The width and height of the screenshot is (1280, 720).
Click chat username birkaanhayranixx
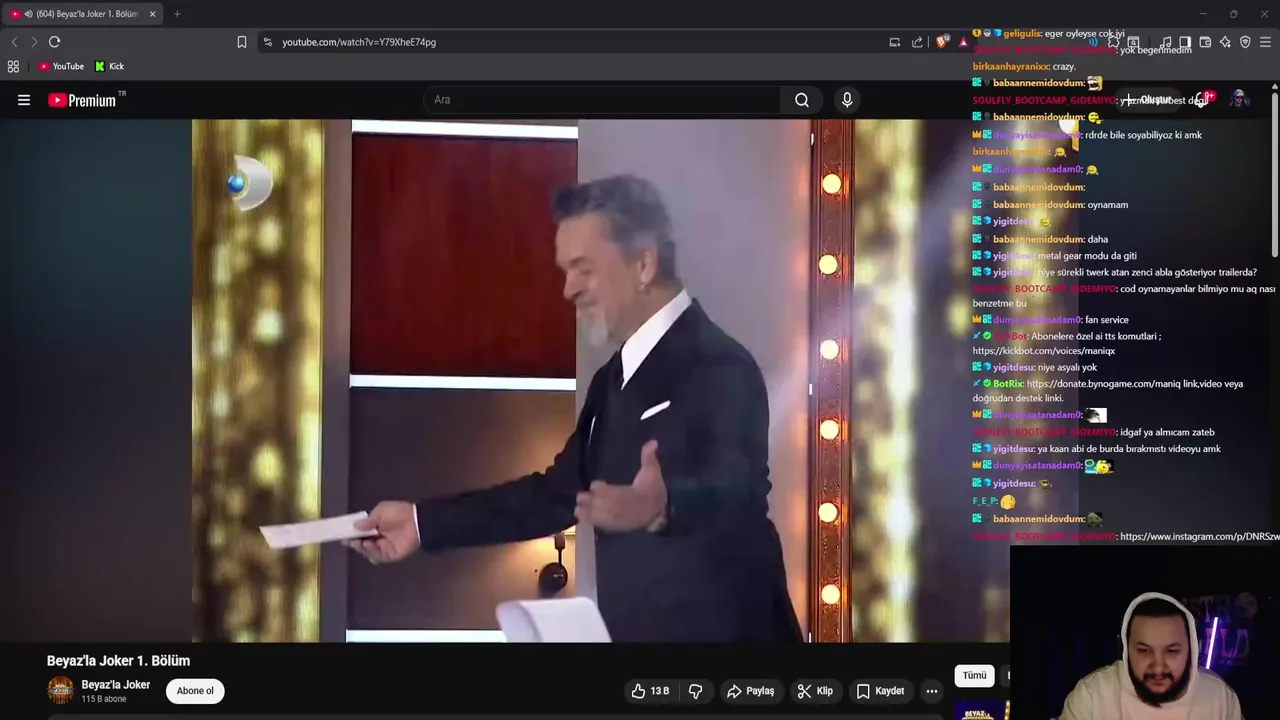(1010, 67)
